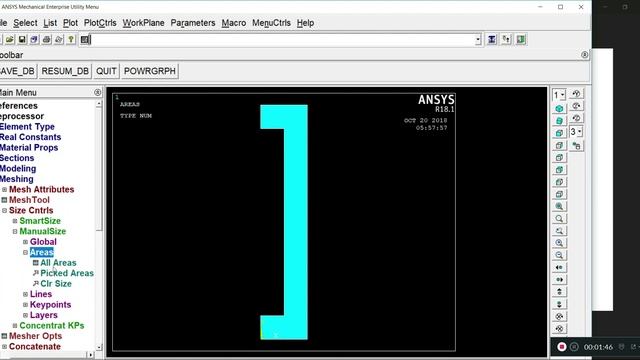Screen dimensions: 640x360
Task: Open the active window number dropdown showing 1
Action: pyautogui.click(x=559, y=95)
